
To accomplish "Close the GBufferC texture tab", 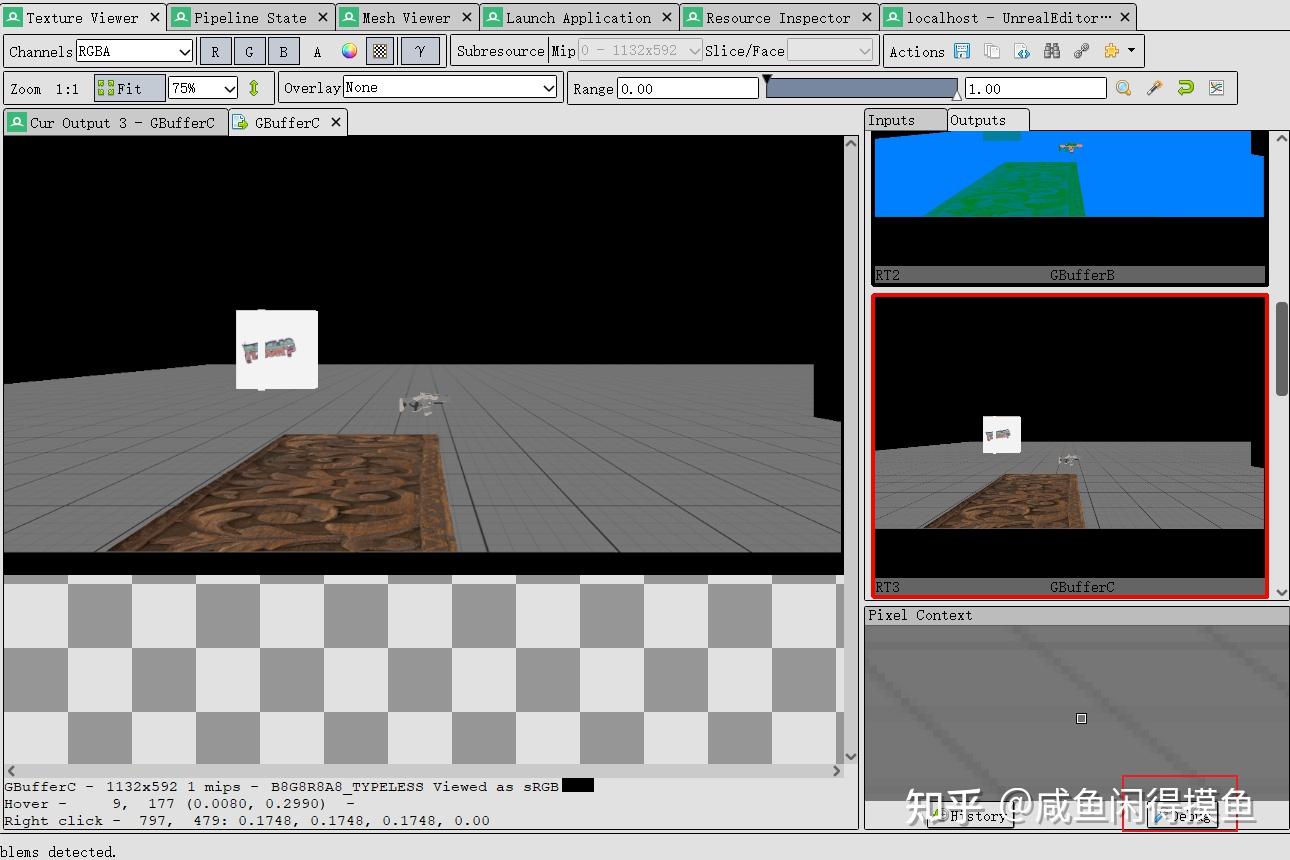I will click(x=336, y=123).
